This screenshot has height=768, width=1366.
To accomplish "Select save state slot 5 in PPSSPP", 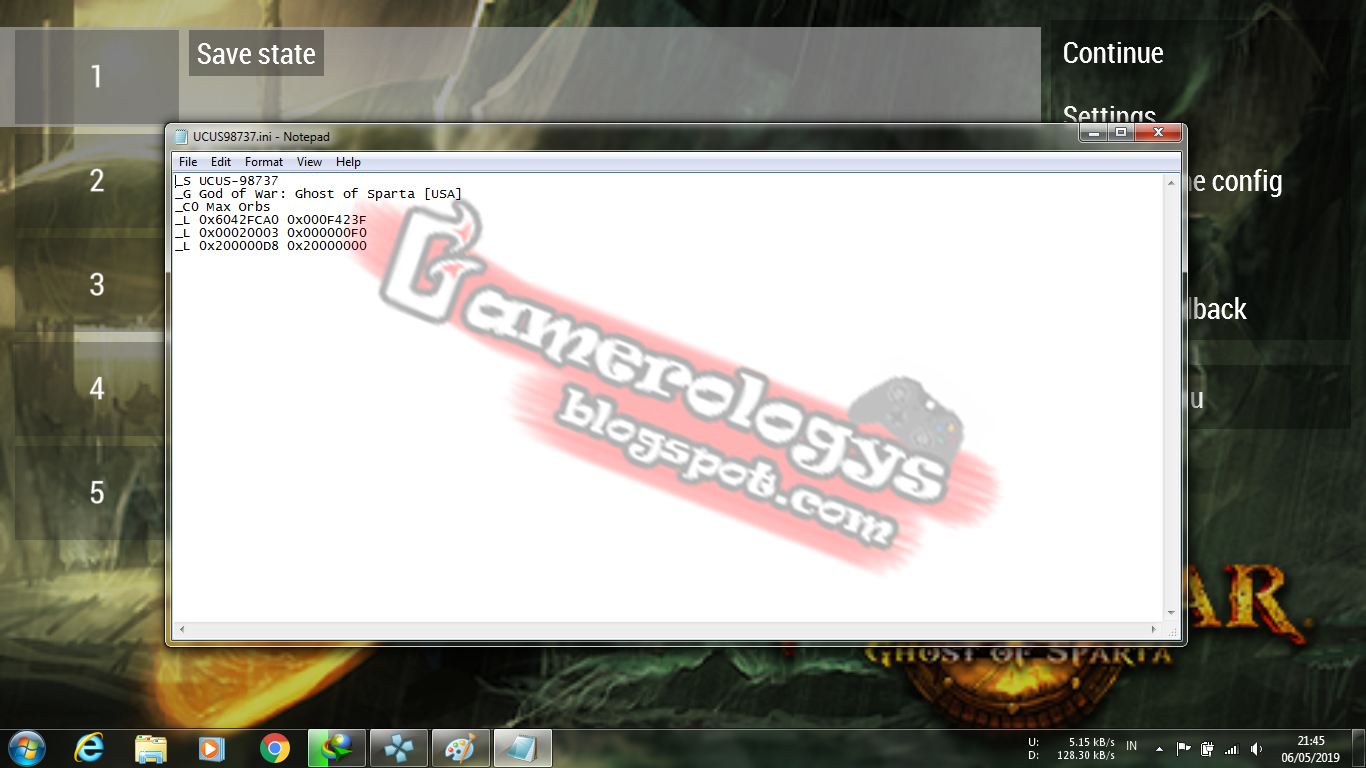I will click(97, 493).
